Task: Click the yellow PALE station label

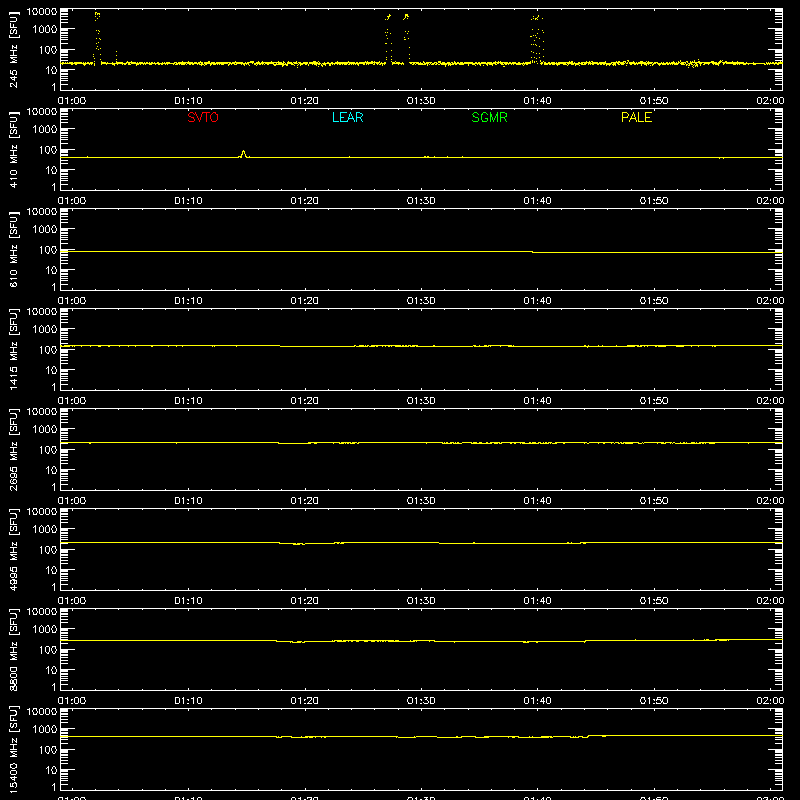Action: click(x=636, y=117)
